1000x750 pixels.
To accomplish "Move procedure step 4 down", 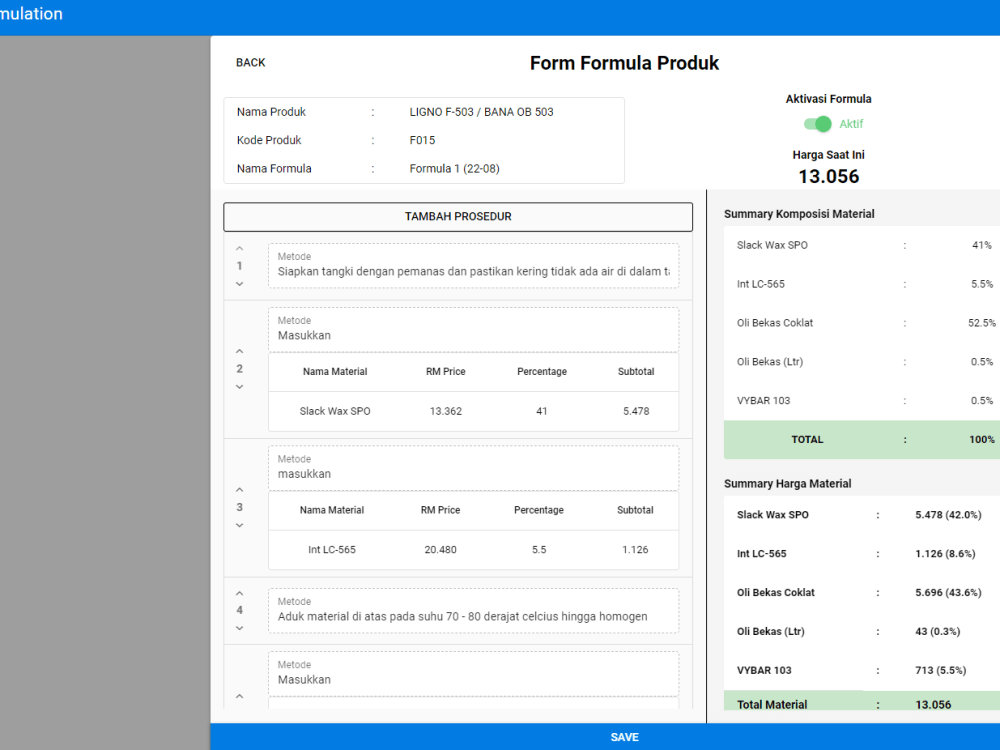I will [239, 628].
